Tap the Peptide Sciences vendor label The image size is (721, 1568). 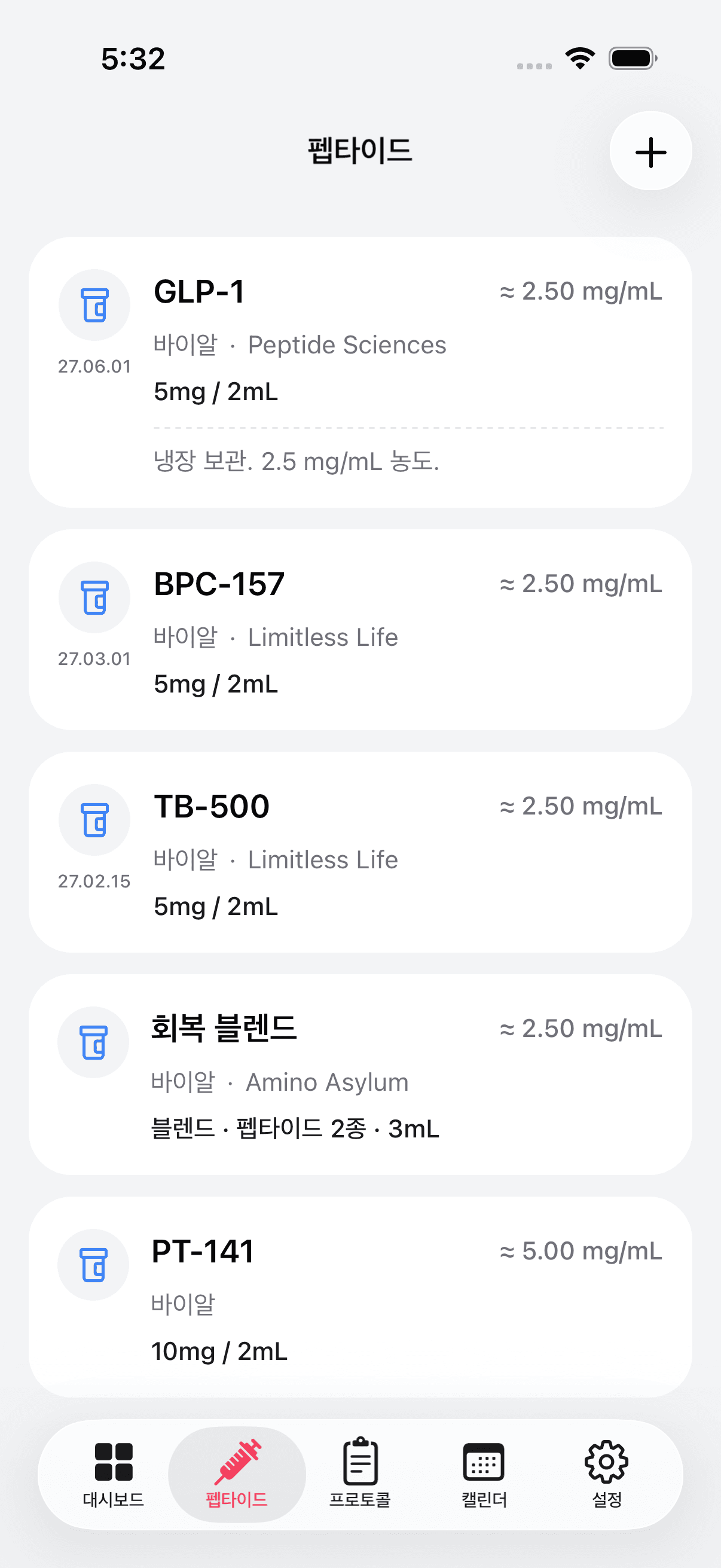[x=347, y=345]
